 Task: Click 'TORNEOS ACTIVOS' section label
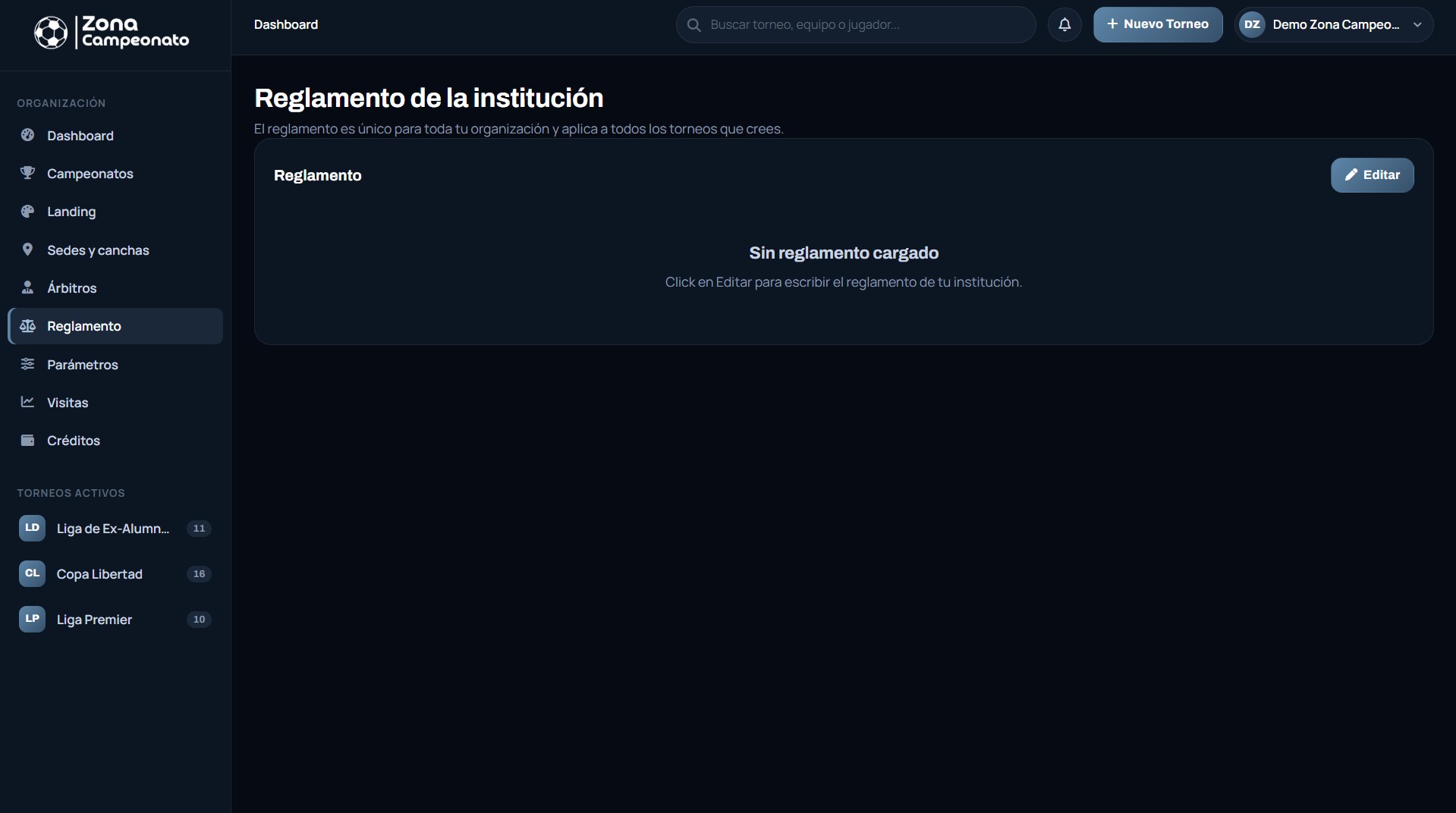point(71,493)
